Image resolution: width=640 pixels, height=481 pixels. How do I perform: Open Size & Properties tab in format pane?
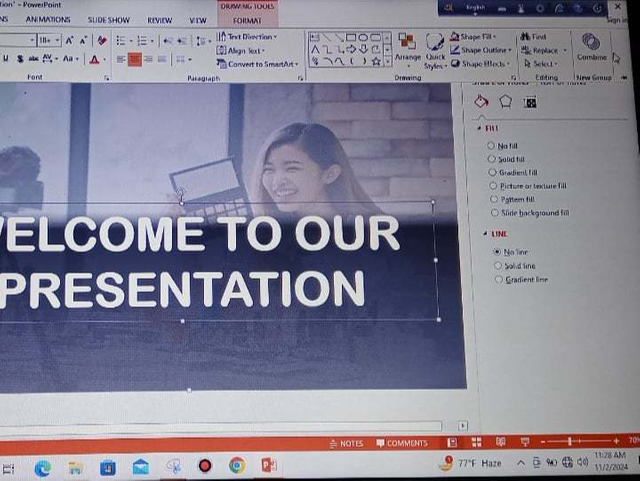(530, 102)
